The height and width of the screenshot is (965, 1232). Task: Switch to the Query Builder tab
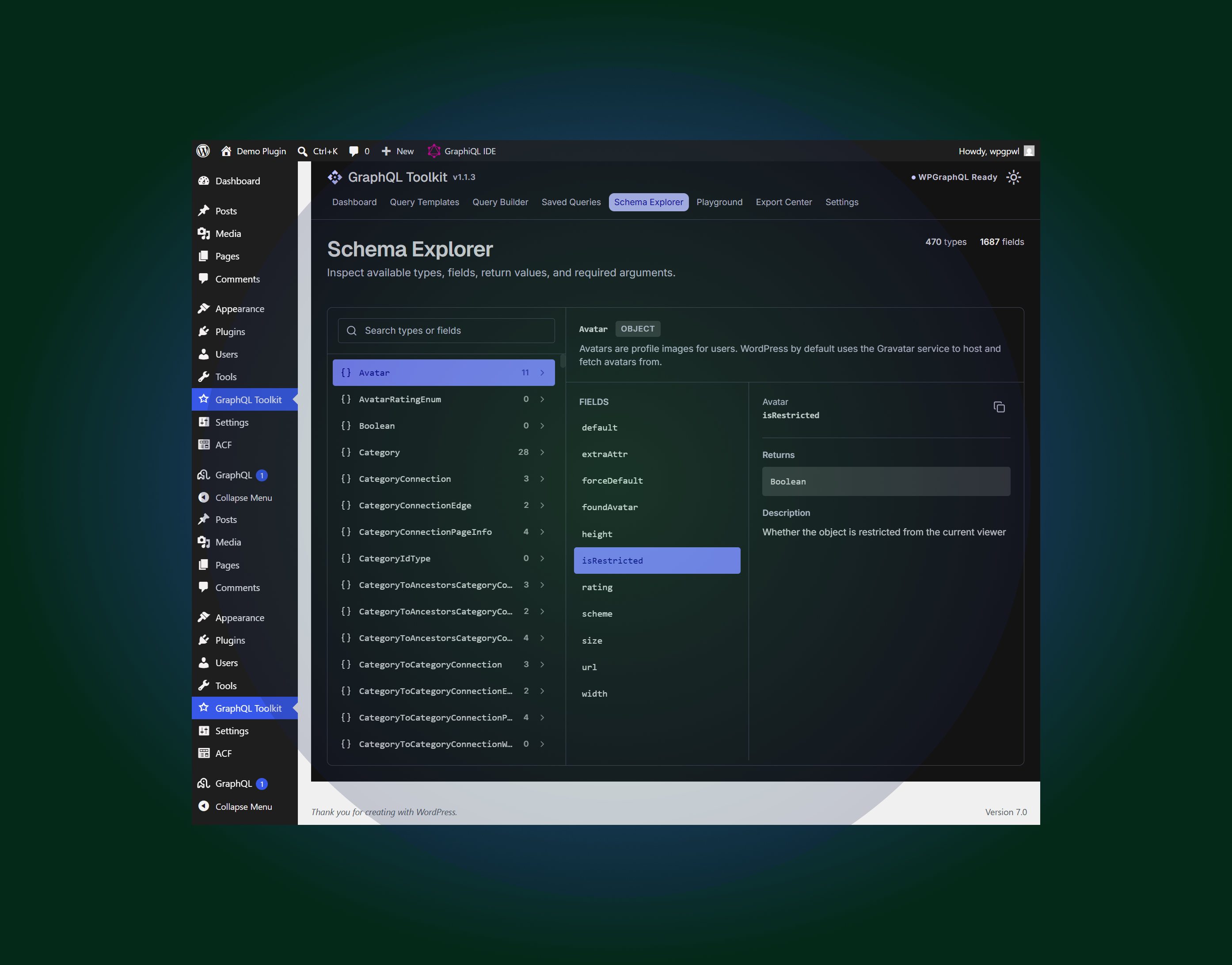(x=500, y=202)
